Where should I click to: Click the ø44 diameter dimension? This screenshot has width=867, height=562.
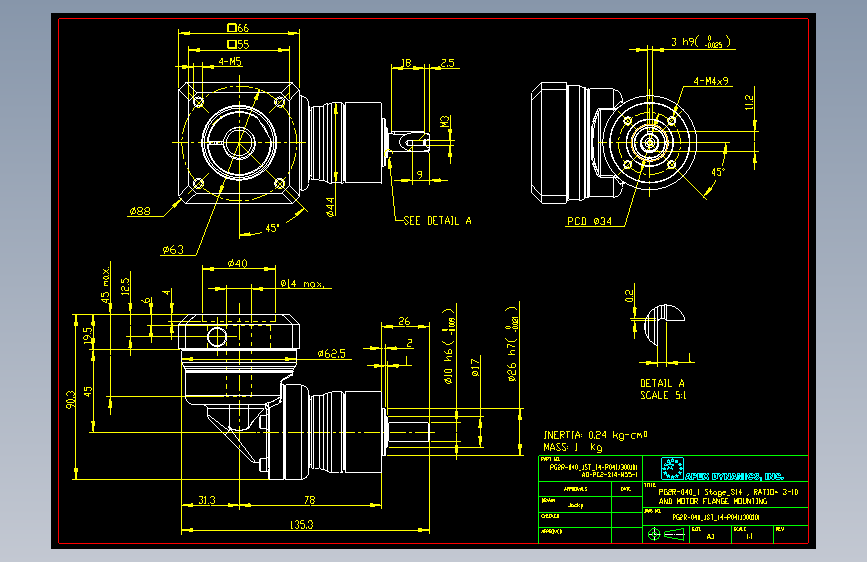pos(330,206)
